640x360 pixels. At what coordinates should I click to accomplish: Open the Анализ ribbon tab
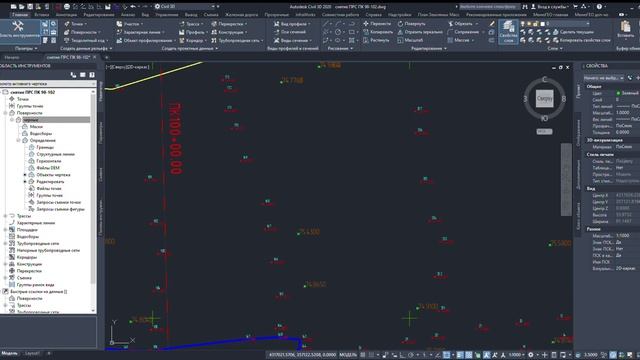tap(128, 15)
